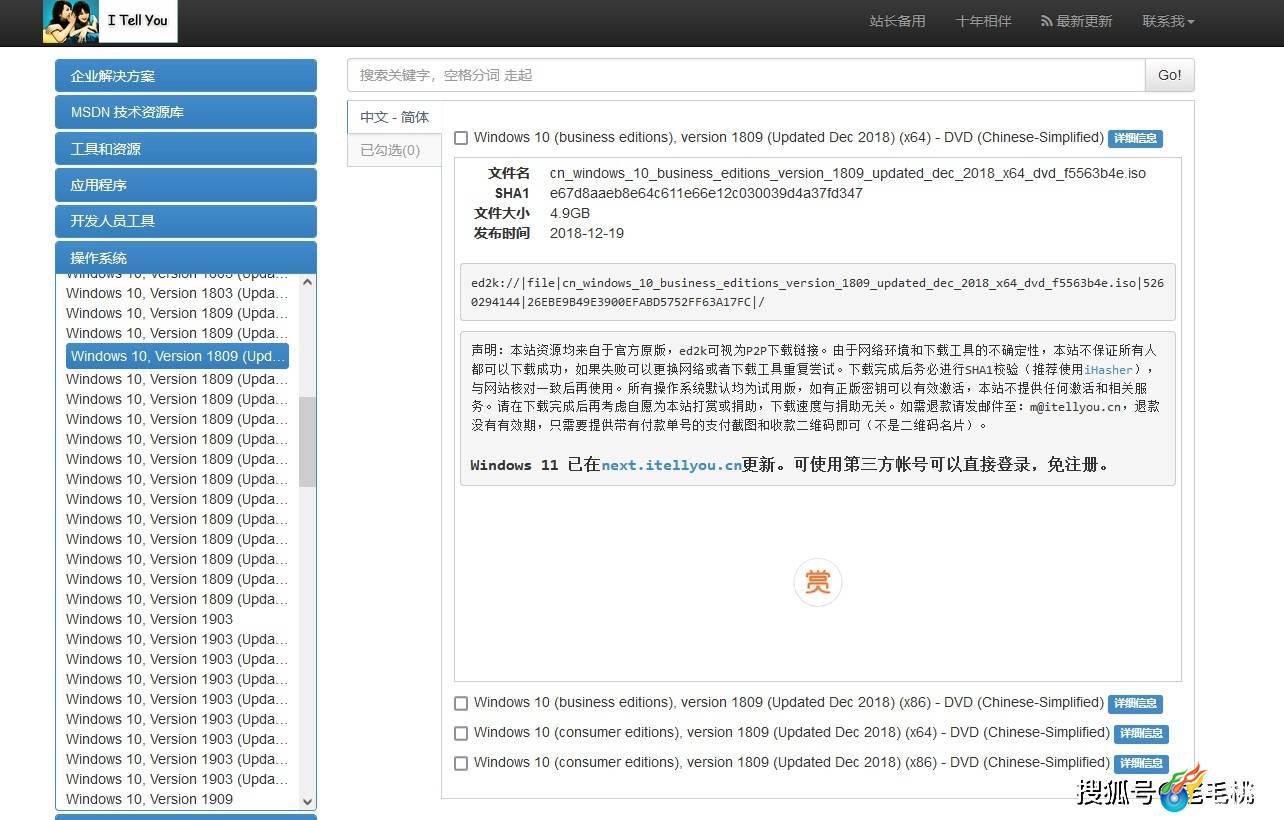Image resolution: width=1284 pixels, height=820 pixels.
Task: Click the file size value 4.9GB
Action: pos(570,213)
